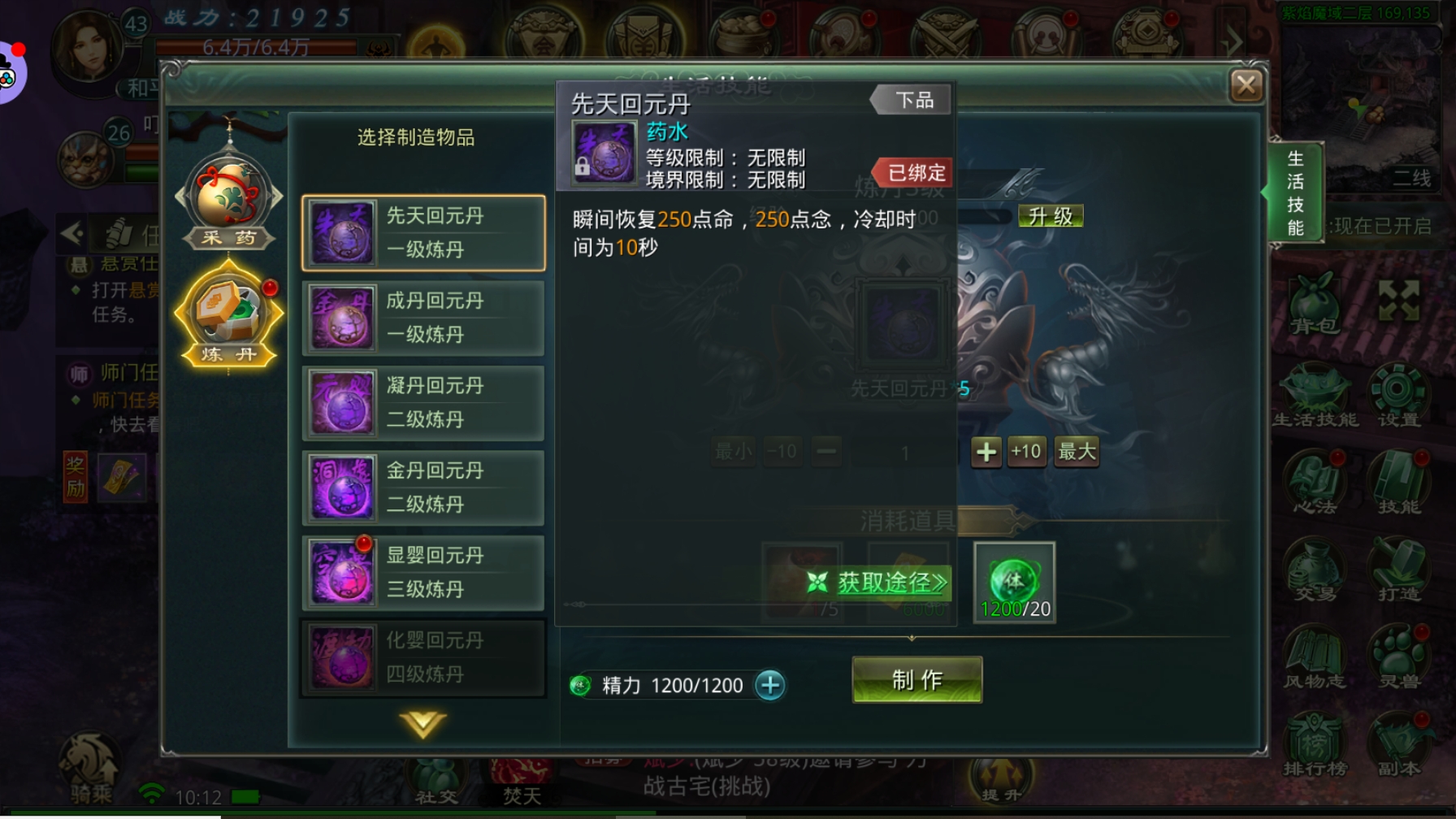
Task: Select 成丹回元丹 recipe in the list
Action: (422, 318)
